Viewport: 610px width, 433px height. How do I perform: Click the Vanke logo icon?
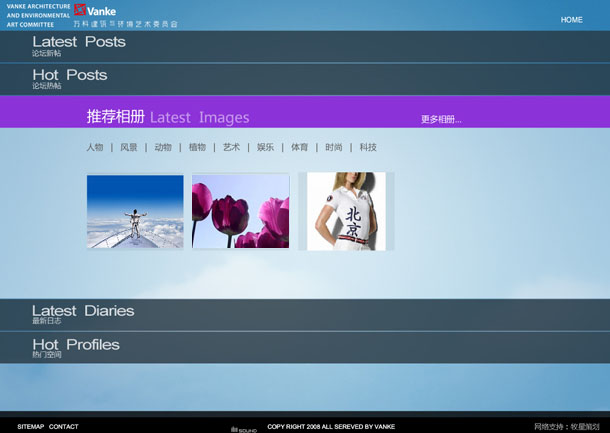[80, 10]
